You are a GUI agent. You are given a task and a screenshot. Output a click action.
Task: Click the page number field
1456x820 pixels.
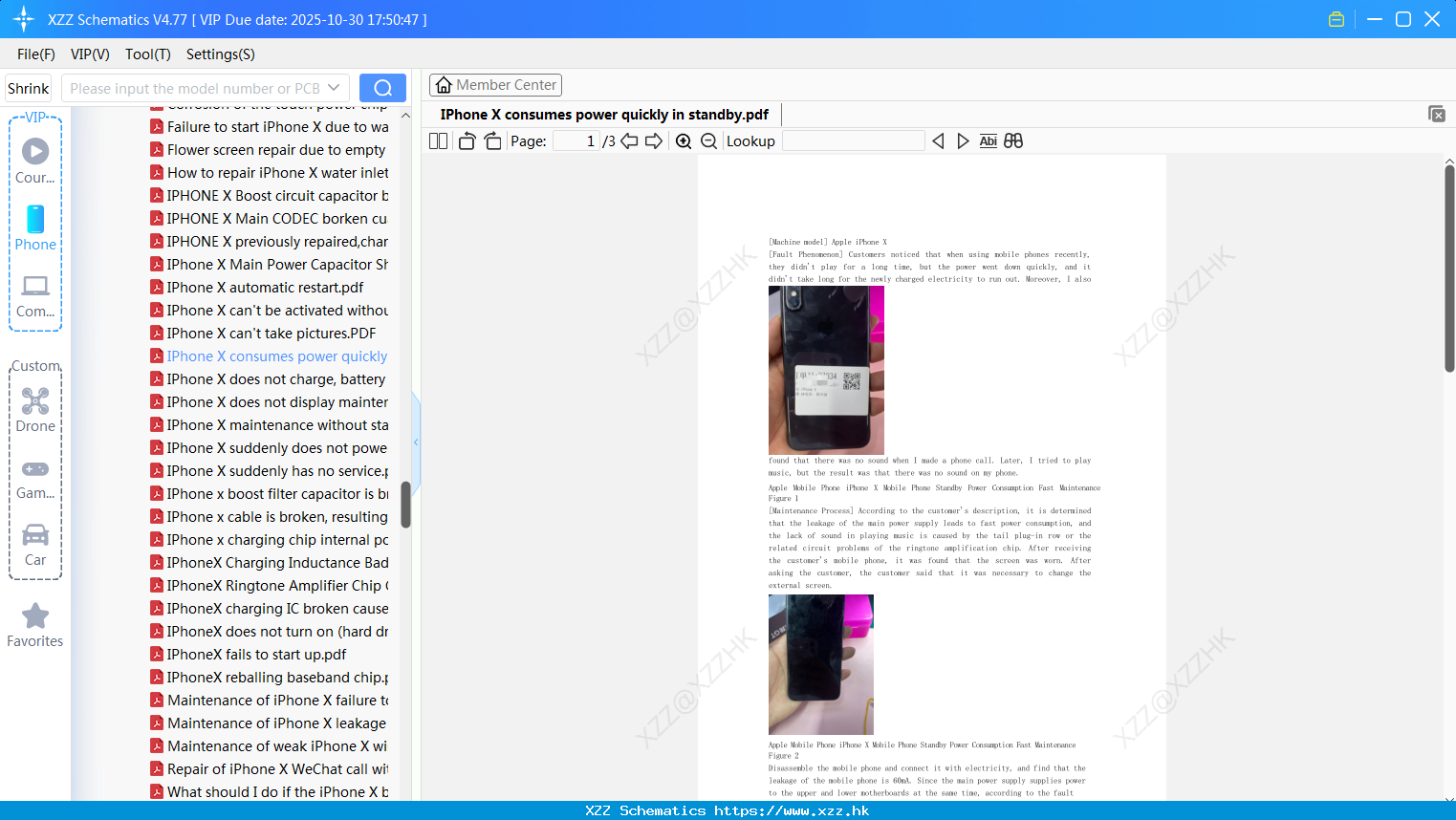(x=576, y=140)
